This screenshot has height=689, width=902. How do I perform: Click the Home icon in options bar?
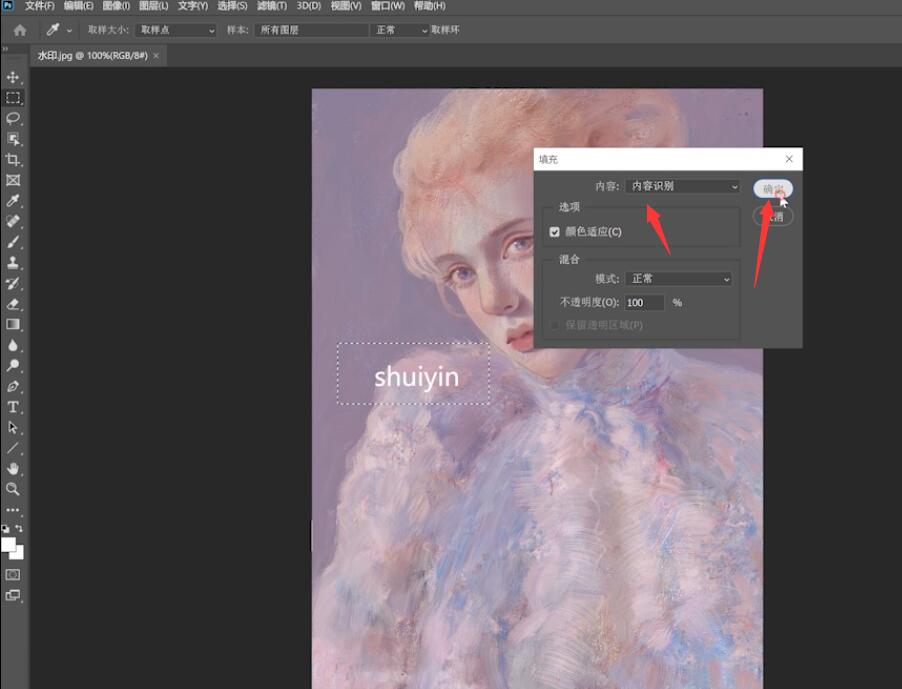pos(20,30)
